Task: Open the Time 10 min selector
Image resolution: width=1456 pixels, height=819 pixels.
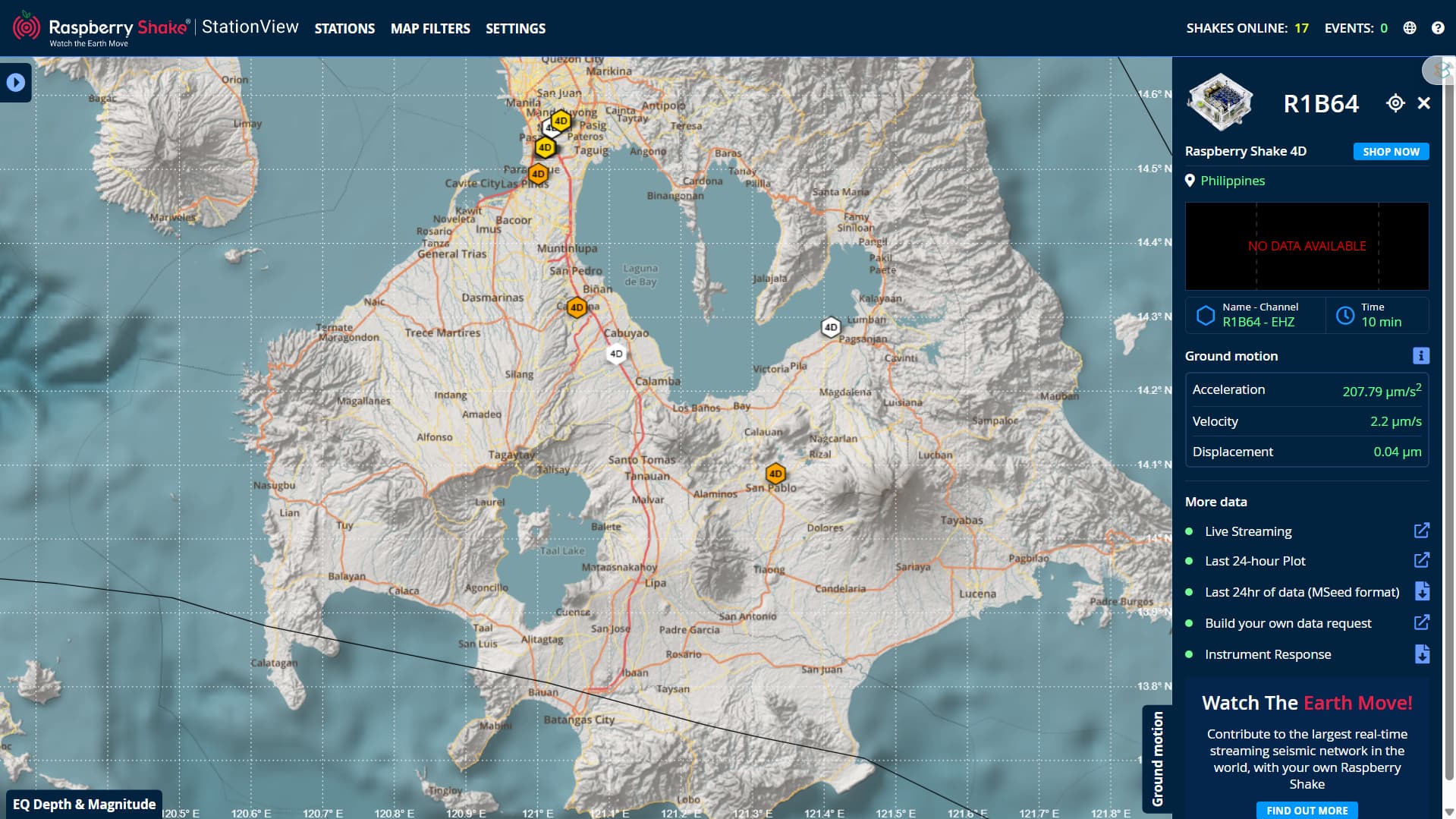Action: click(1377, 314)
